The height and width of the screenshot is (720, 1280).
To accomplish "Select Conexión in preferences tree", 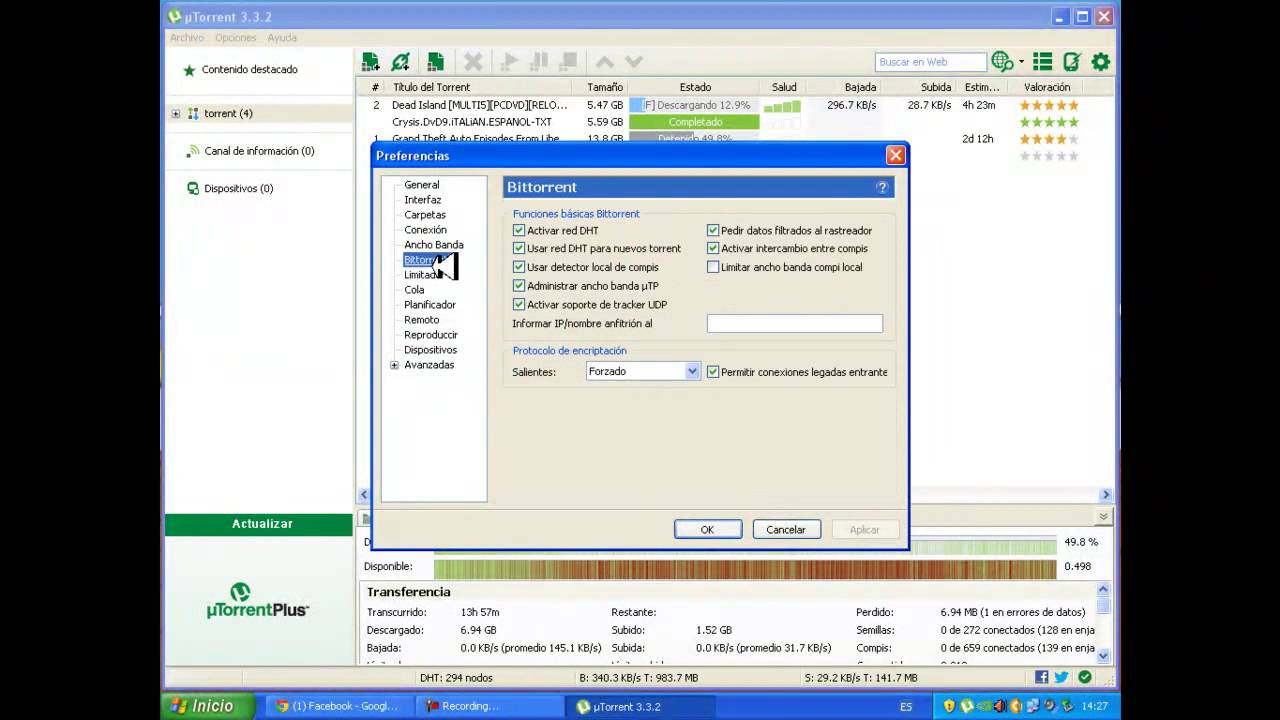I will click(x=425, y=230).
